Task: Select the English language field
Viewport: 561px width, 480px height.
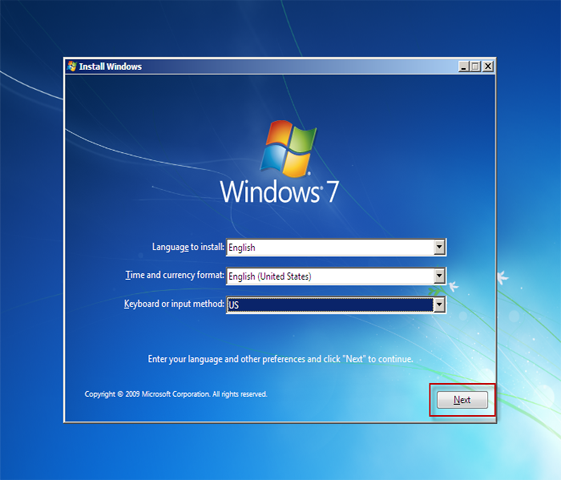Action: 336,247
